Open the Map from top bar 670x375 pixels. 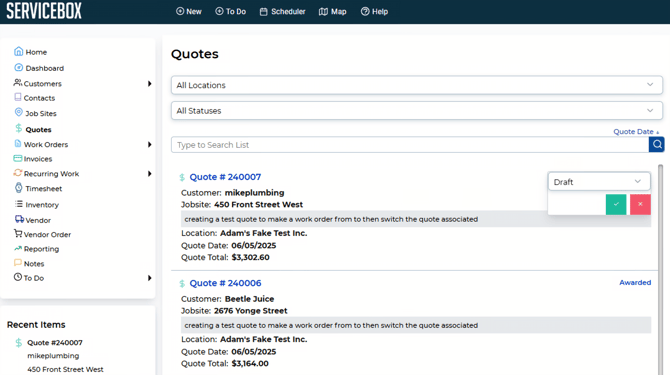pos(332,12)
